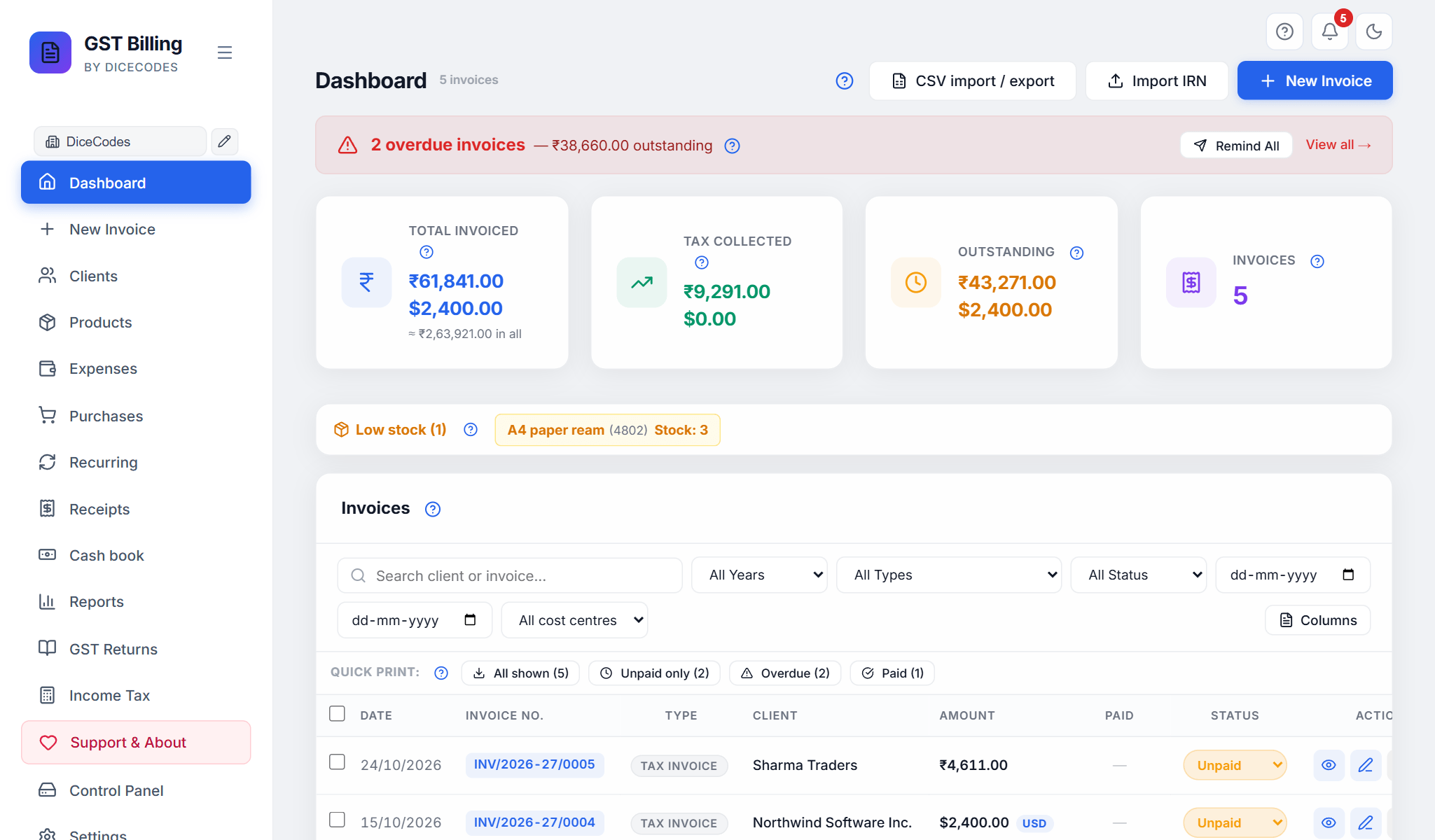Open Cash book in sidebar
The height and width of the screenshot is (840, 1435).
click(136, 555)
